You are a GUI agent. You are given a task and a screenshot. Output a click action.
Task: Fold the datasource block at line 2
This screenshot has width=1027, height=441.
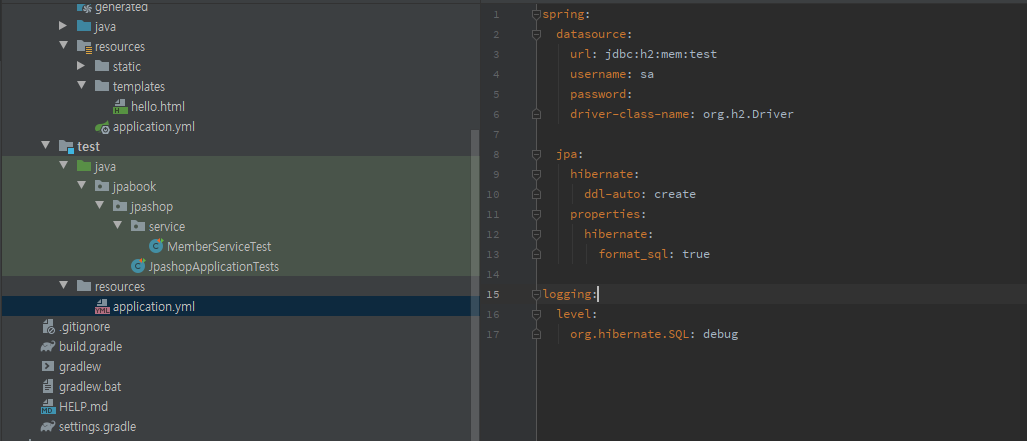tap(536, 34)
